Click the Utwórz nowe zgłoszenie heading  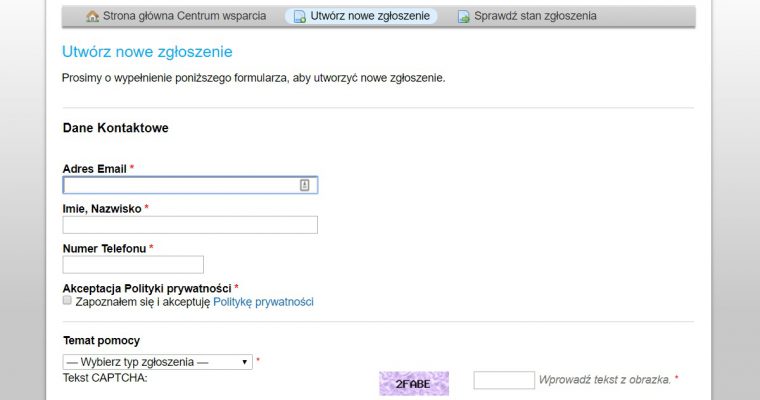click(147, 51)
